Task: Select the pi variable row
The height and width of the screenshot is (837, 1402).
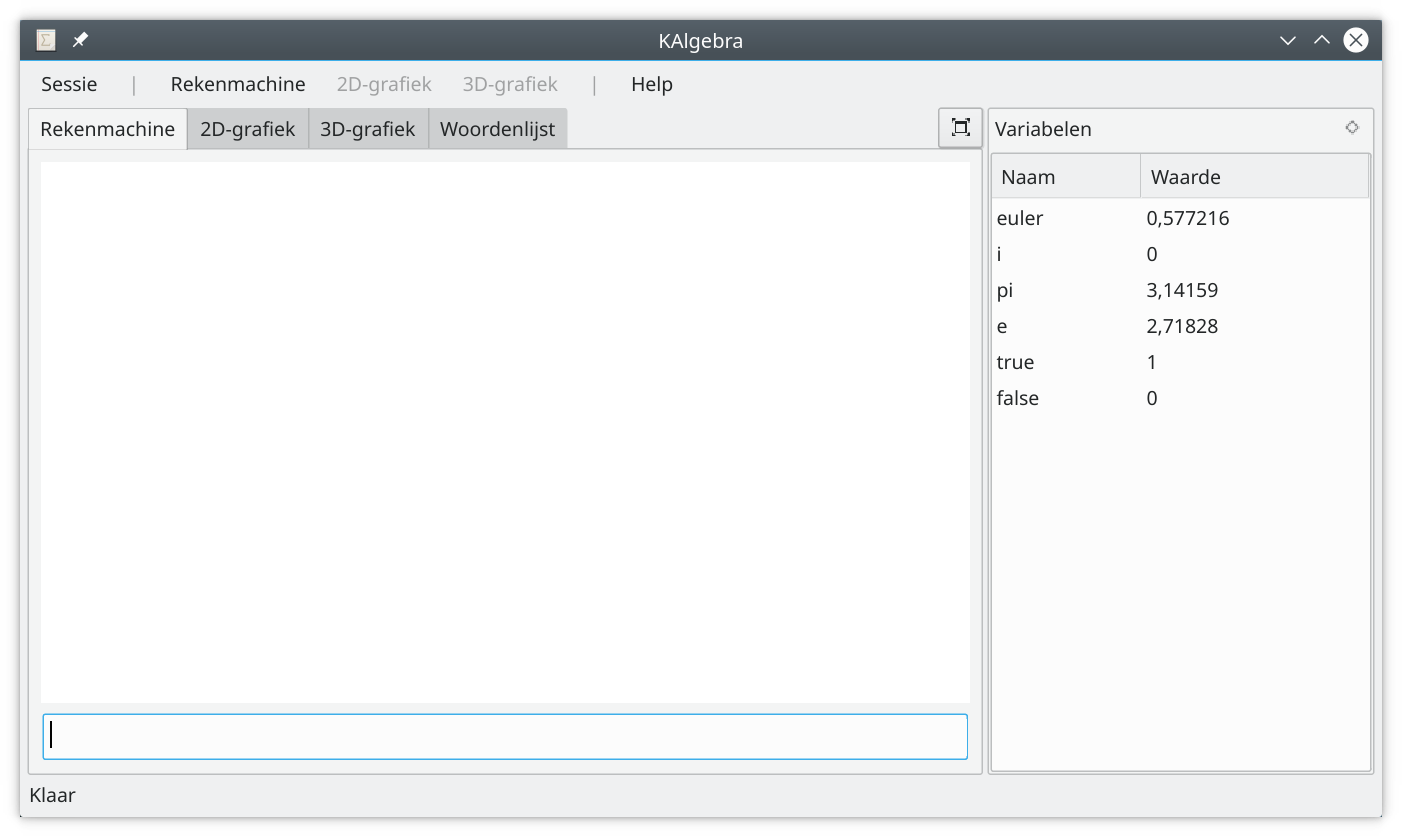Action: (x=1180, y=290)
